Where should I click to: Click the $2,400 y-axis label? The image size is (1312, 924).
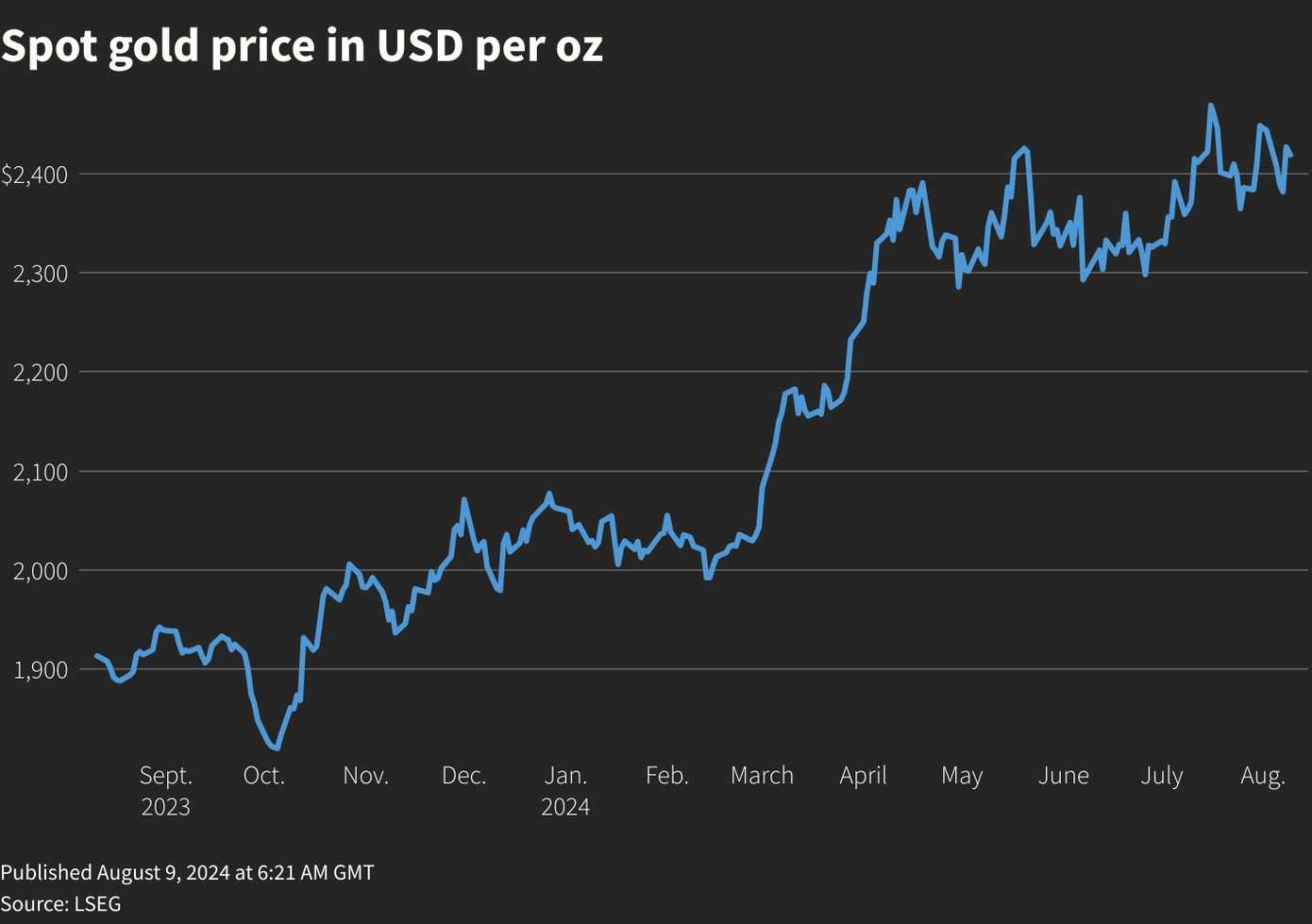point(35,175)
